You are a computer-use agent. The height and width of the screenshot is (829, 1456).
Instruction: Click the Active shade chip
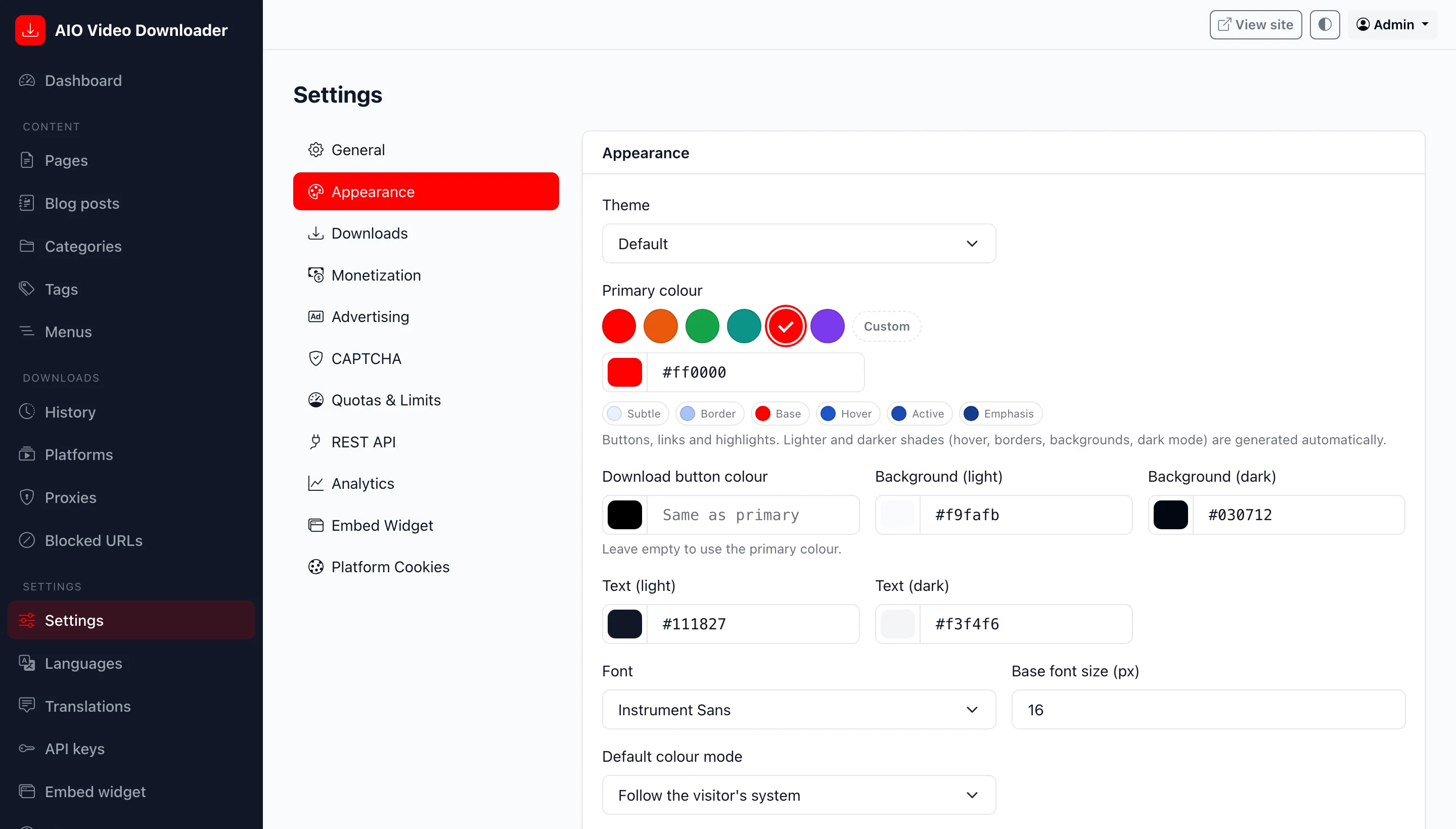point(919,413)
